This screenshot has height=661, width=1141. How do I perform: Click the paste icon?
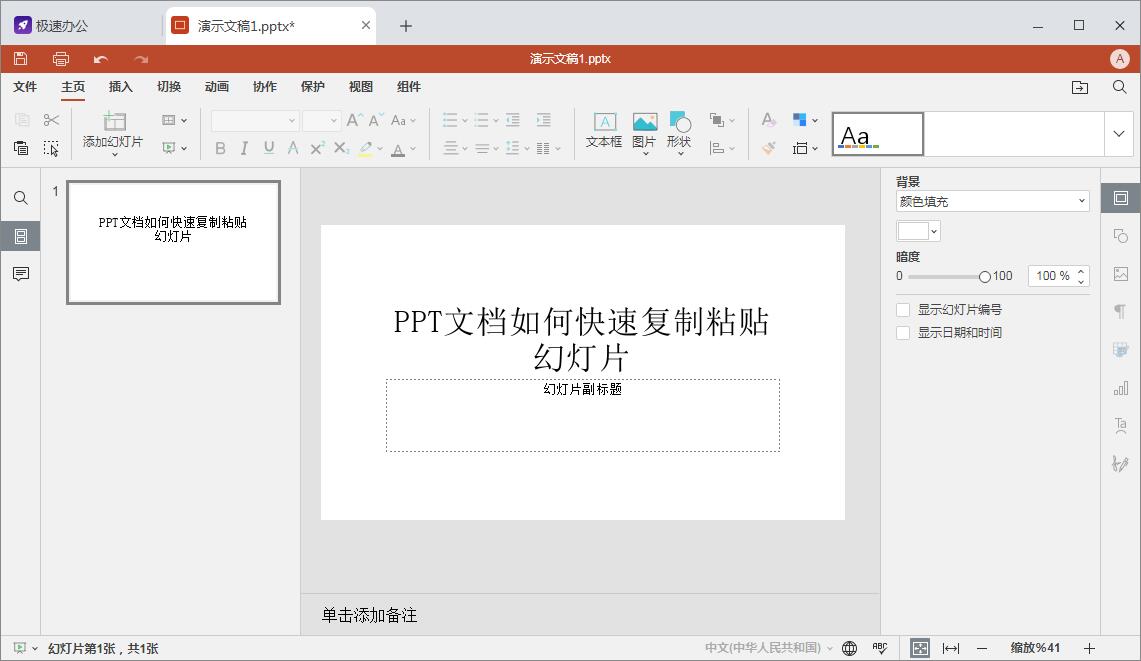point(21,148)
